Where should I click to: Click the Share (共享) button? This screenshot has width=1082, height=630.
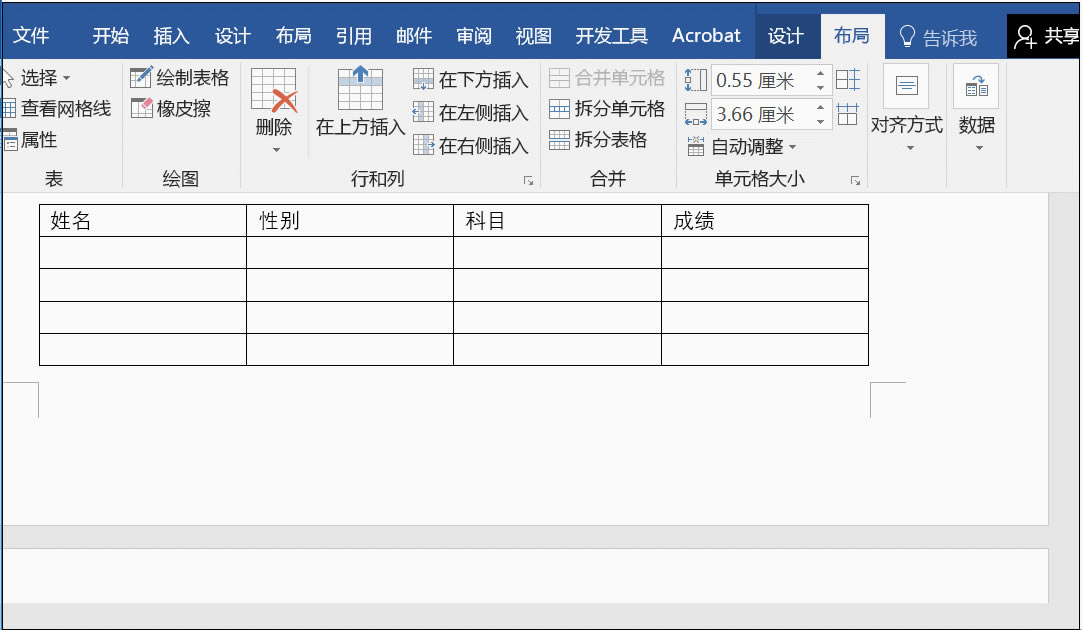tap(1045, 36)
